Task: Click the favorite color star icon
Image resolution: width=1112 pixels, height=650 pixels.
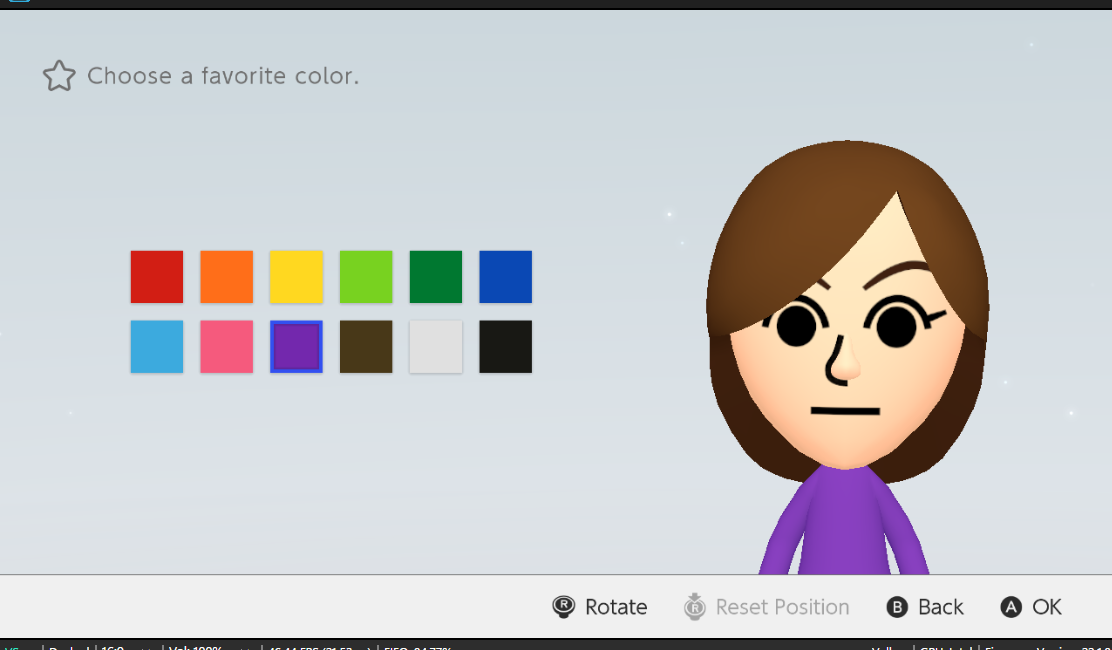Action: (59, 76)
